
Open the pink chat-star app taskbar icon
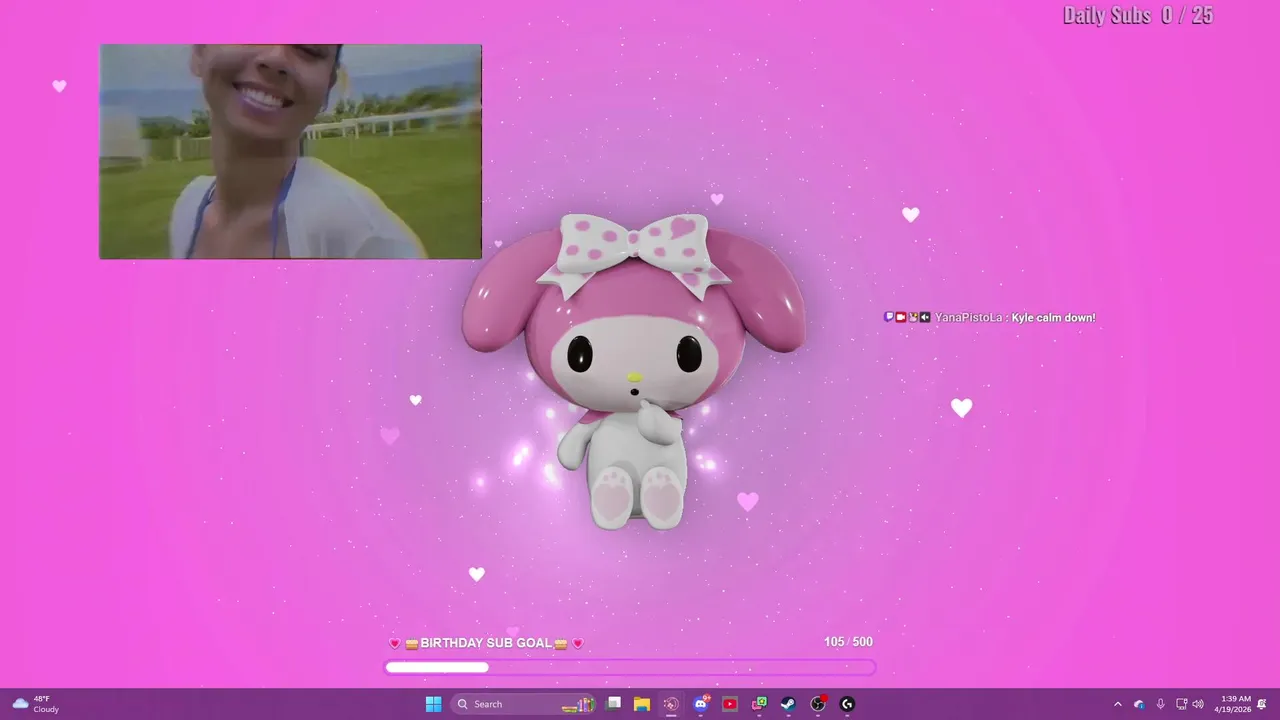tap(759, 704)
